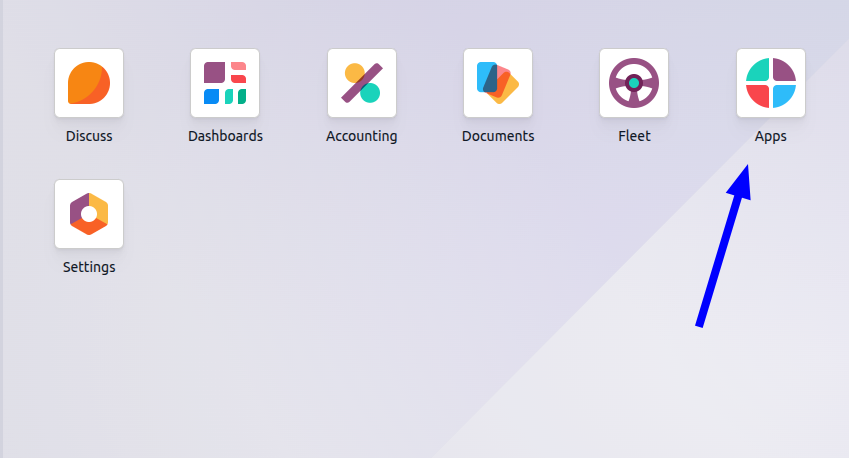Click the "Settings" label text

pos(89,267)
